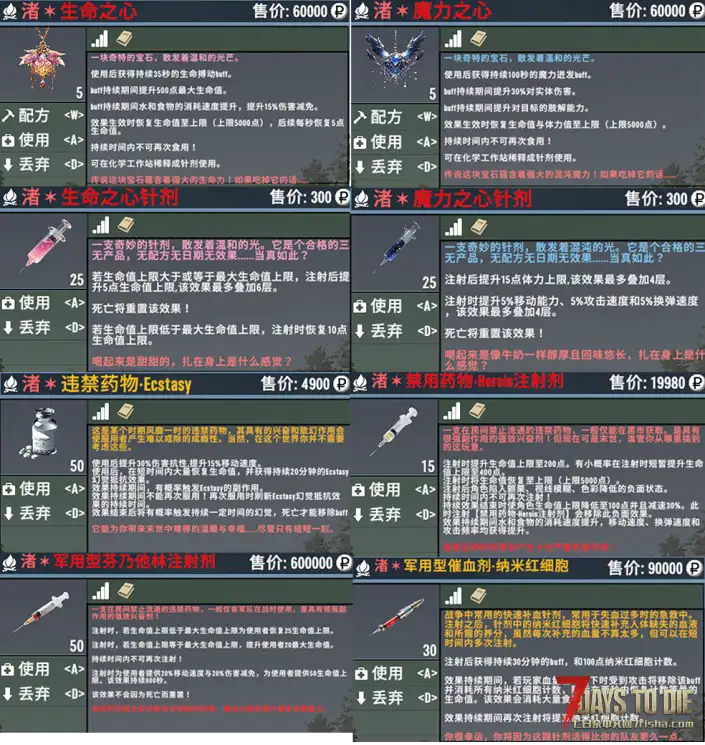Use the 军用型芬乃他林注射剂 via 使用
This screenshot has width=705, height=745.
pyautogui.click(x=43, y=669)
